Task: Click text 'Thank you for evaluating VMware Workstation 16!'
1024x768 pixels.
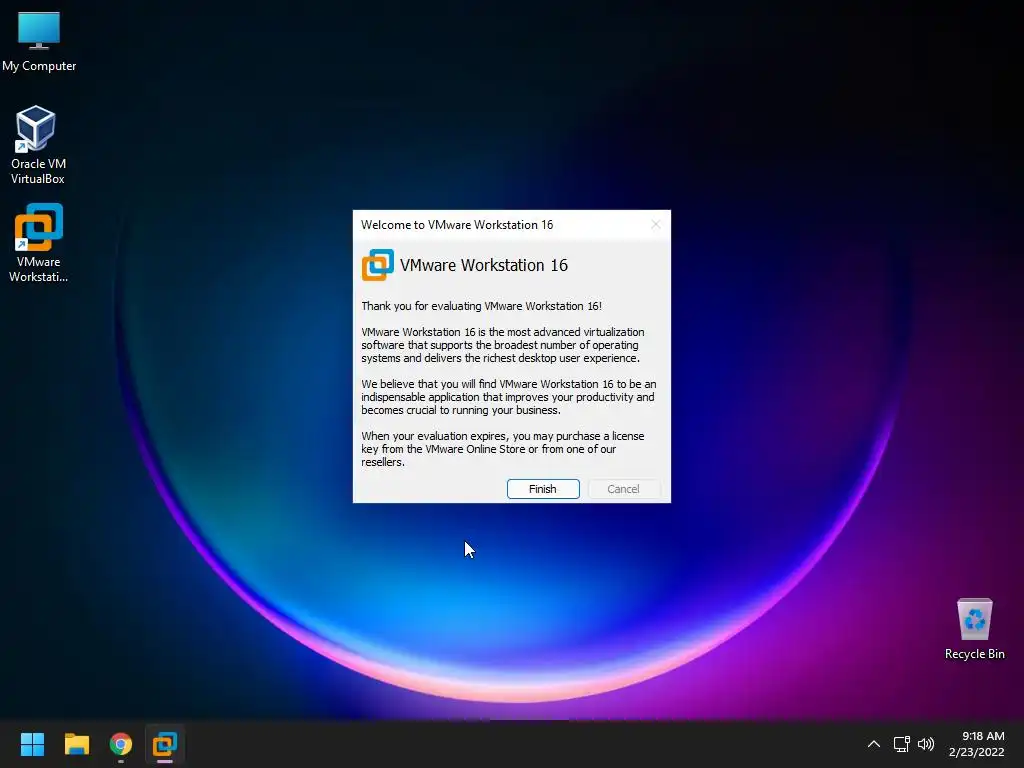Action: click(481, 306)
